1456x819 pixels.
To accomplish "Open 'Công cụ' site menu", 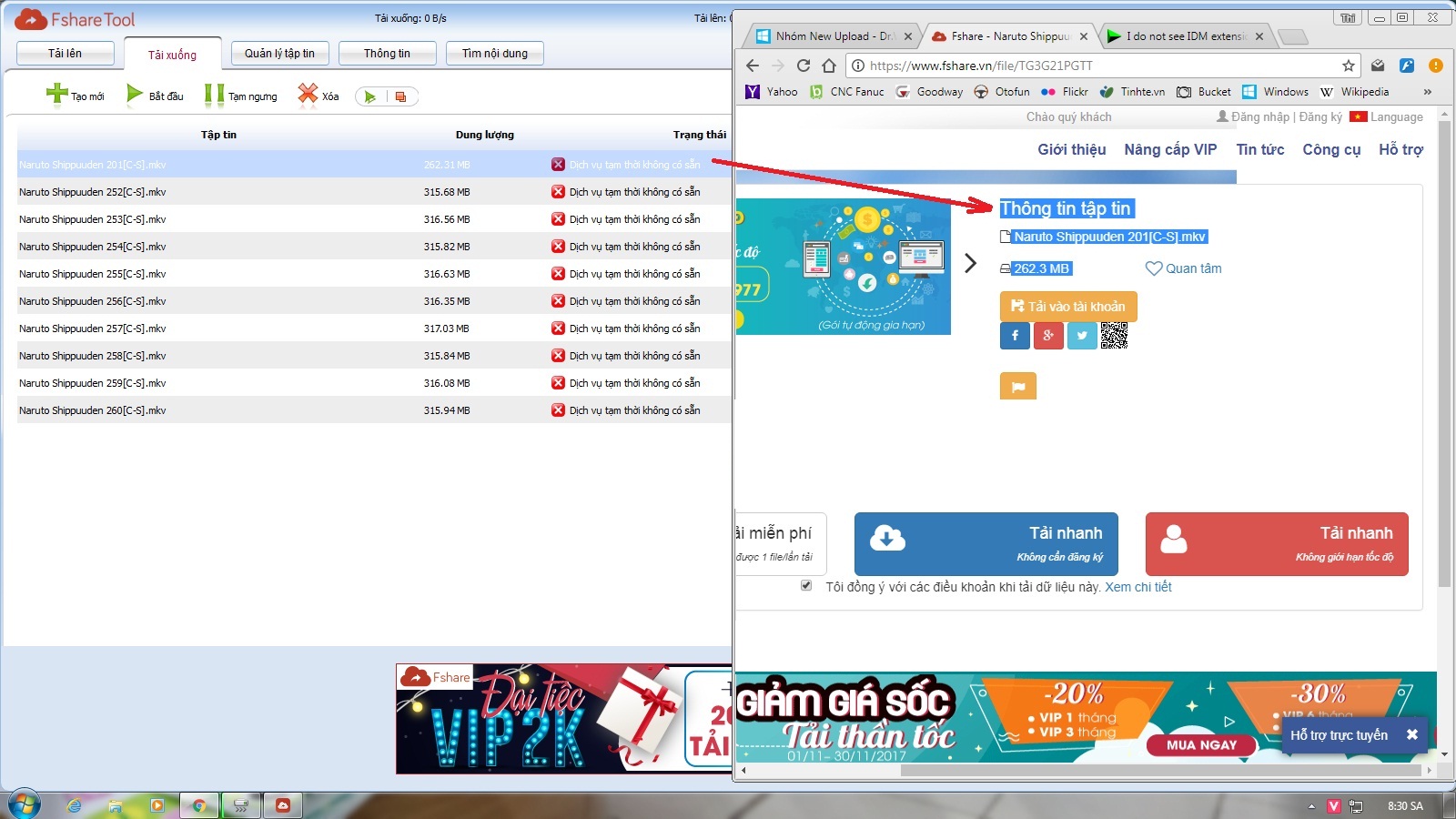I will point(1331,149).
